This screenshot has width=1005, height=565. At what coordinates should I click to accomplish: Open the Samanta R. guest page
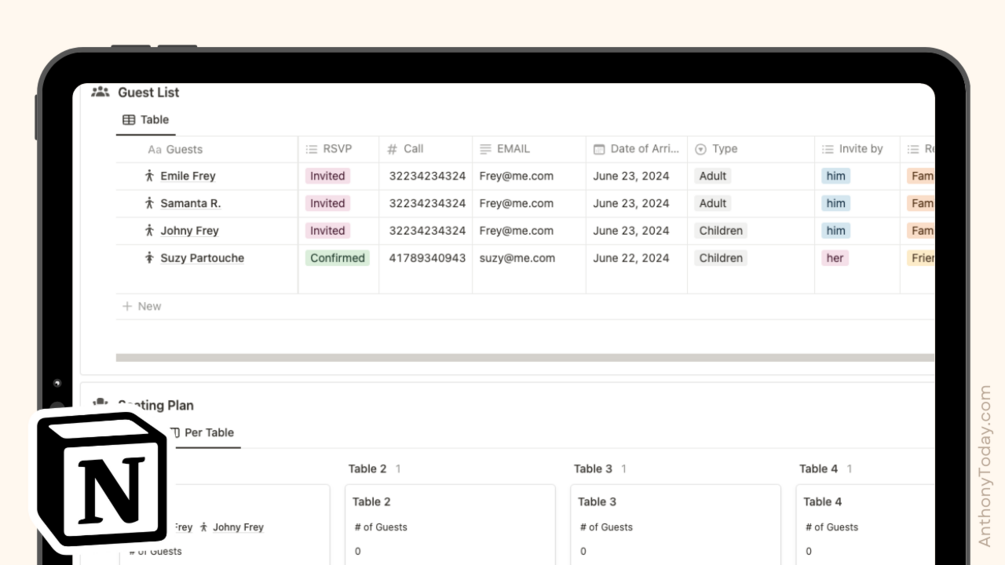[x=190, y=203]
